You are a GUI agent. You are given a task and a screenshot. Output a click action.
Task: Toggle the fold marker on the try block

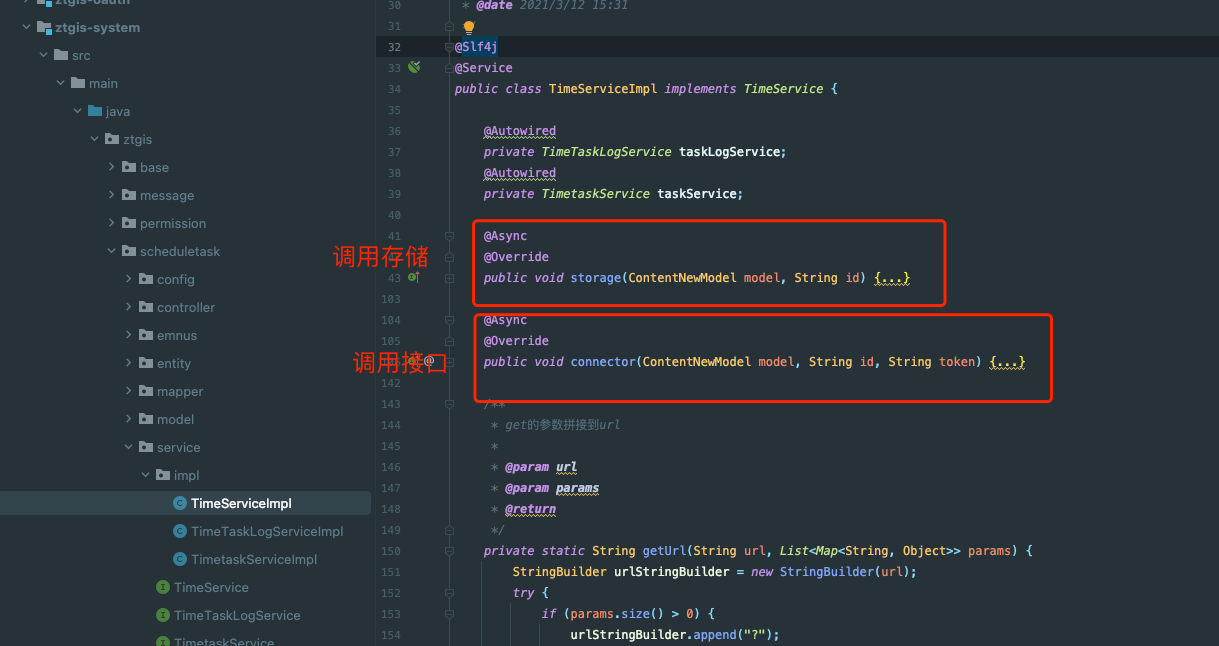[x=450, y=593]
